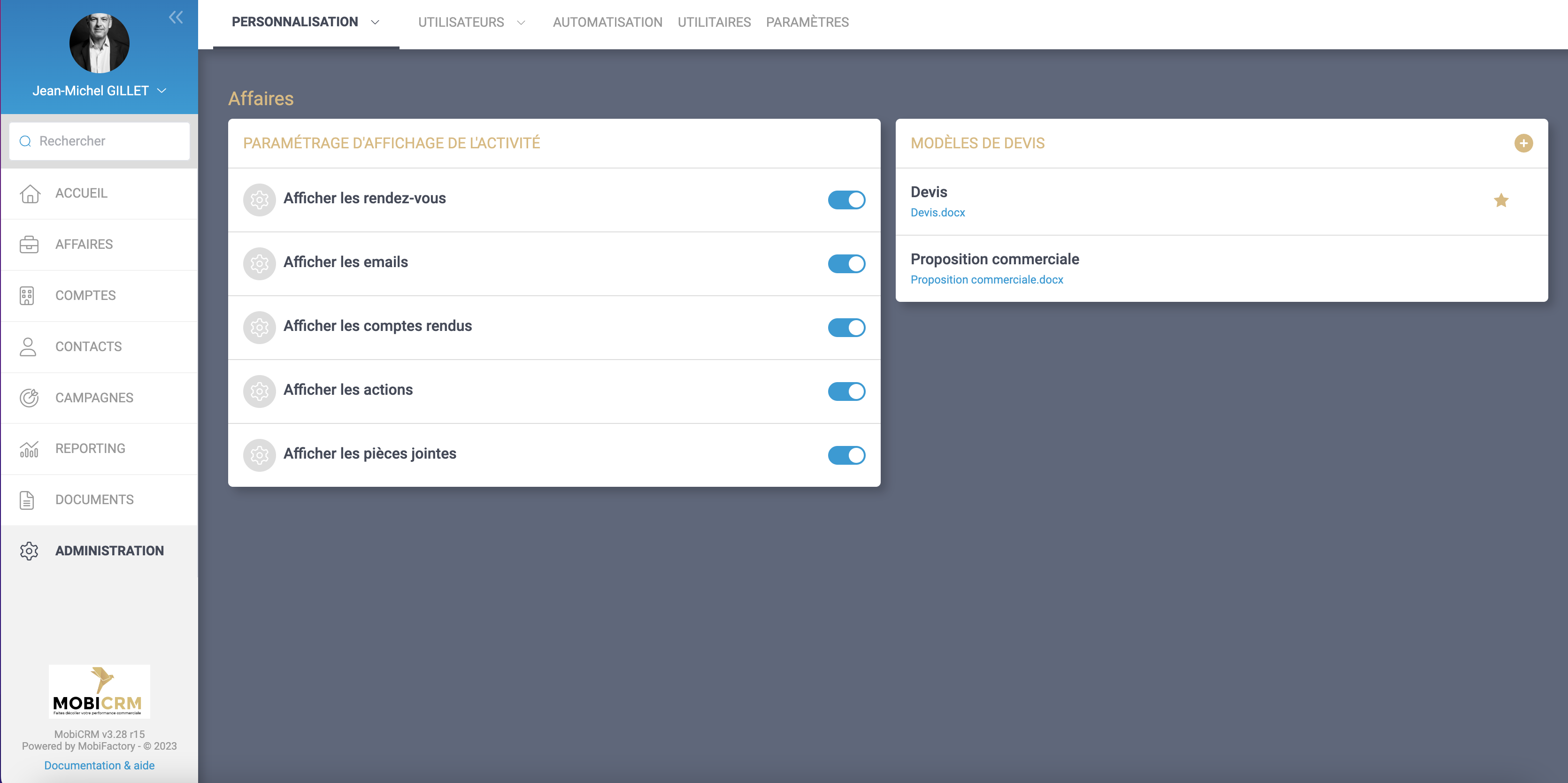The width and height of the screenshot is (1568, 783).
Task: Open Documentation & aide link
Action: [99, 765]
